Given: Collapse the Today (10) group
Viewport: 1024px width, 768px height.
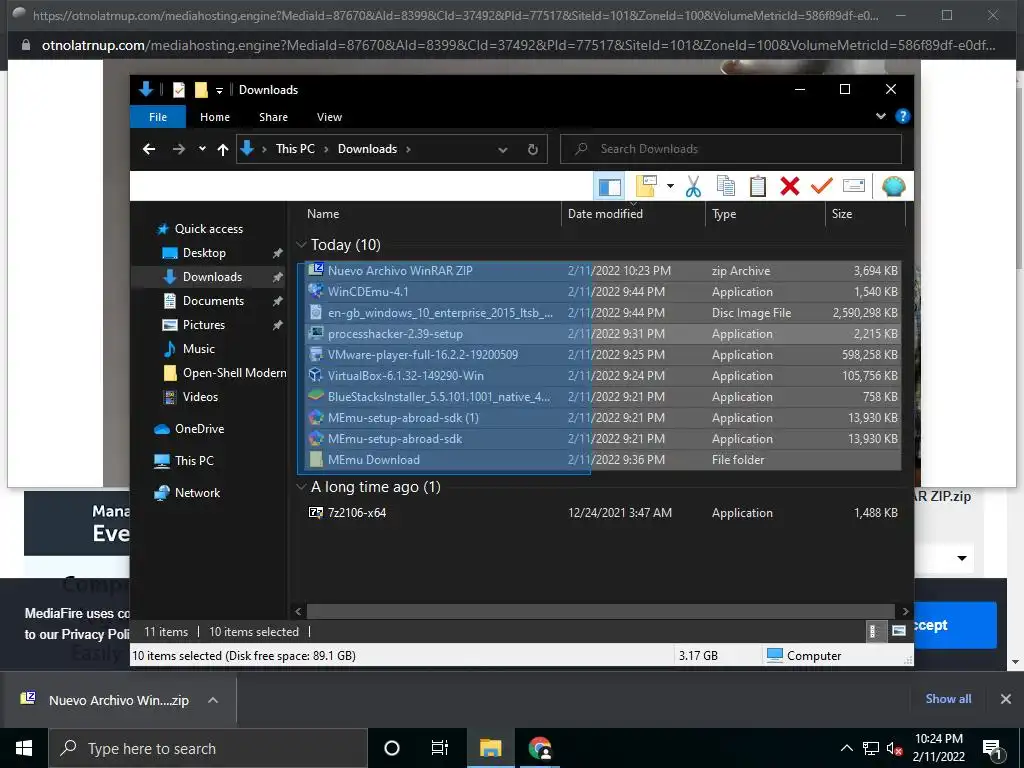Looking at the screenshot, I should click(x=301, y=244).
